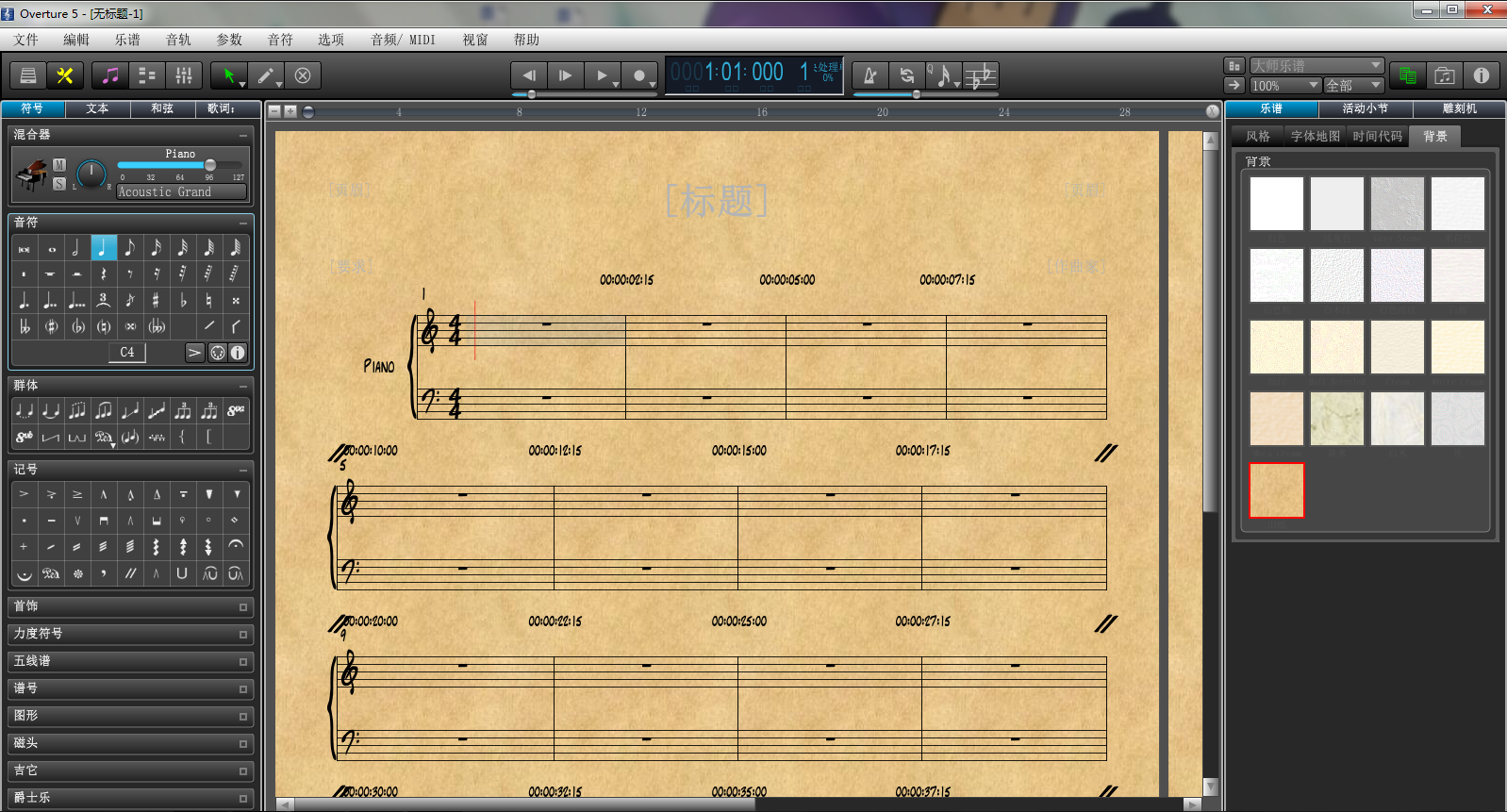Image resolution: width=1507 pixels, height=812 pixels.
Task: Toggle the metronome button
Action: point(869,75)
